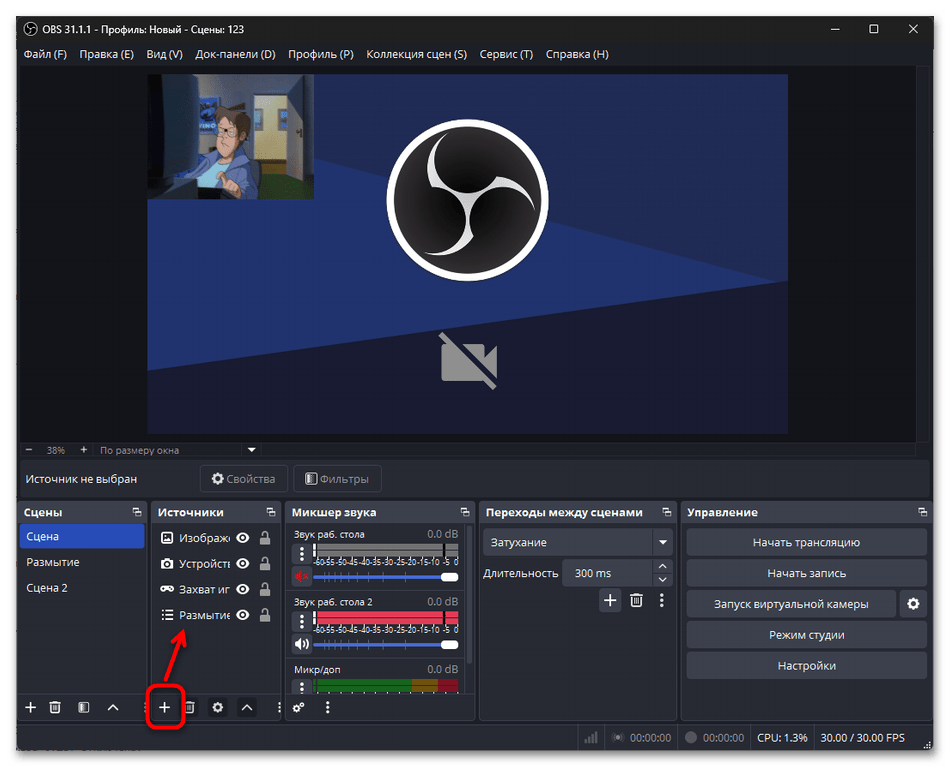Click the add scene plus icon
Screen dimensions: 950x767
30,707
